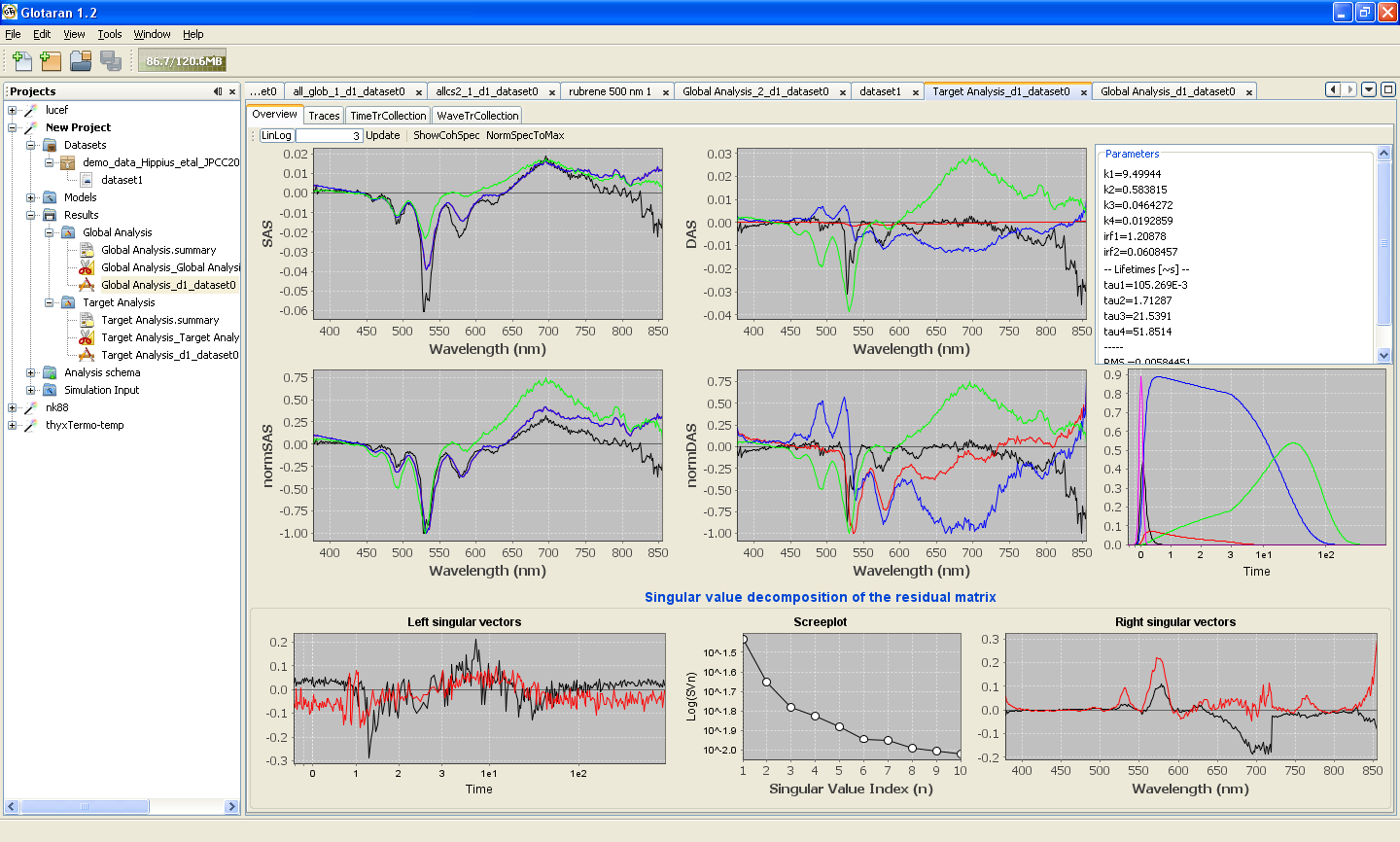The image size is (1400, 842).
Task: Select the Global Analysis.summary file icon
Action: pyautogui.click(x=87, y=250)
